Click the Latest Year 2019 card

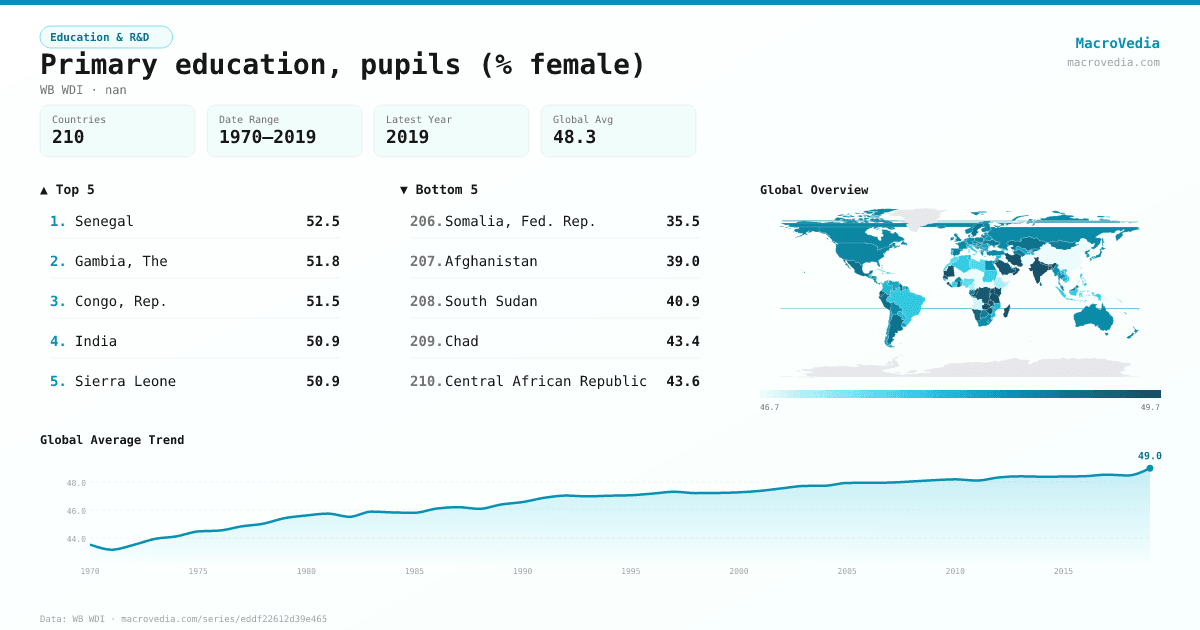(451, 131)
